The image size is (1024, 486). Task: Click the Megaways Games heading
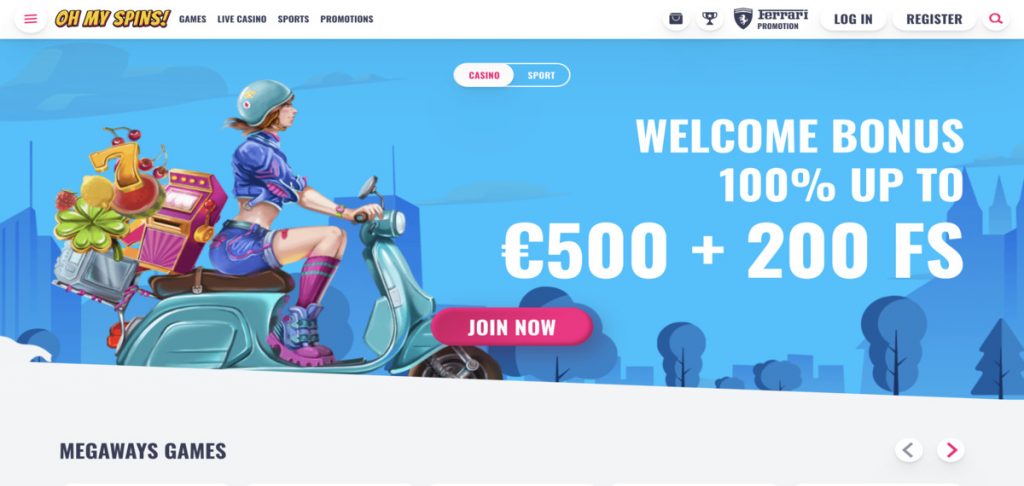coord(143,451)
